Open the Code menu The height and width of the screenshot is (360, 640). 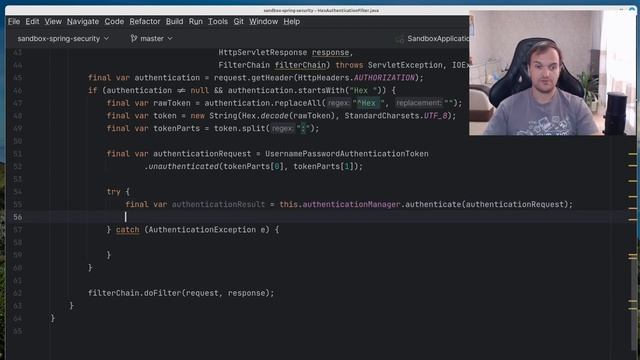pyautogui.click(x=114, y=22)
